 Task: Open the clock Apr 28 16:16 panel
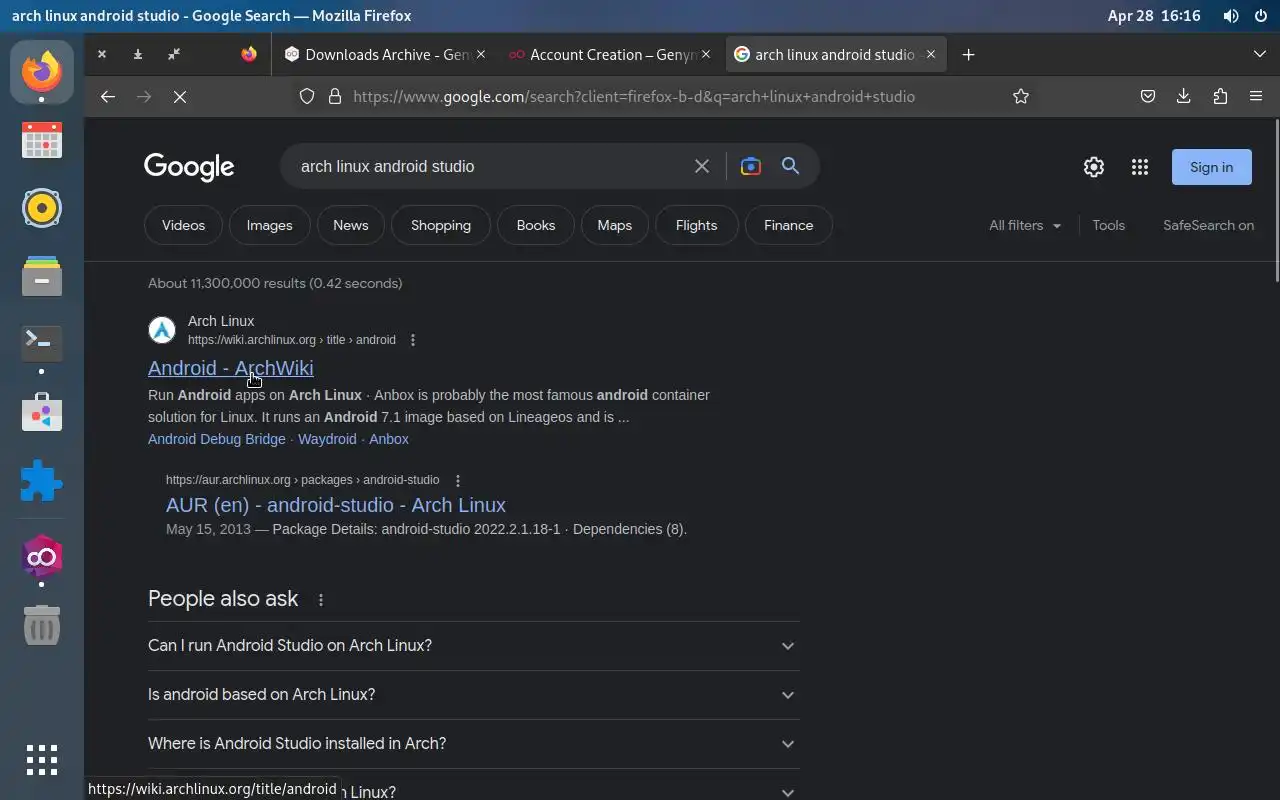click(x=1154, y=16)
